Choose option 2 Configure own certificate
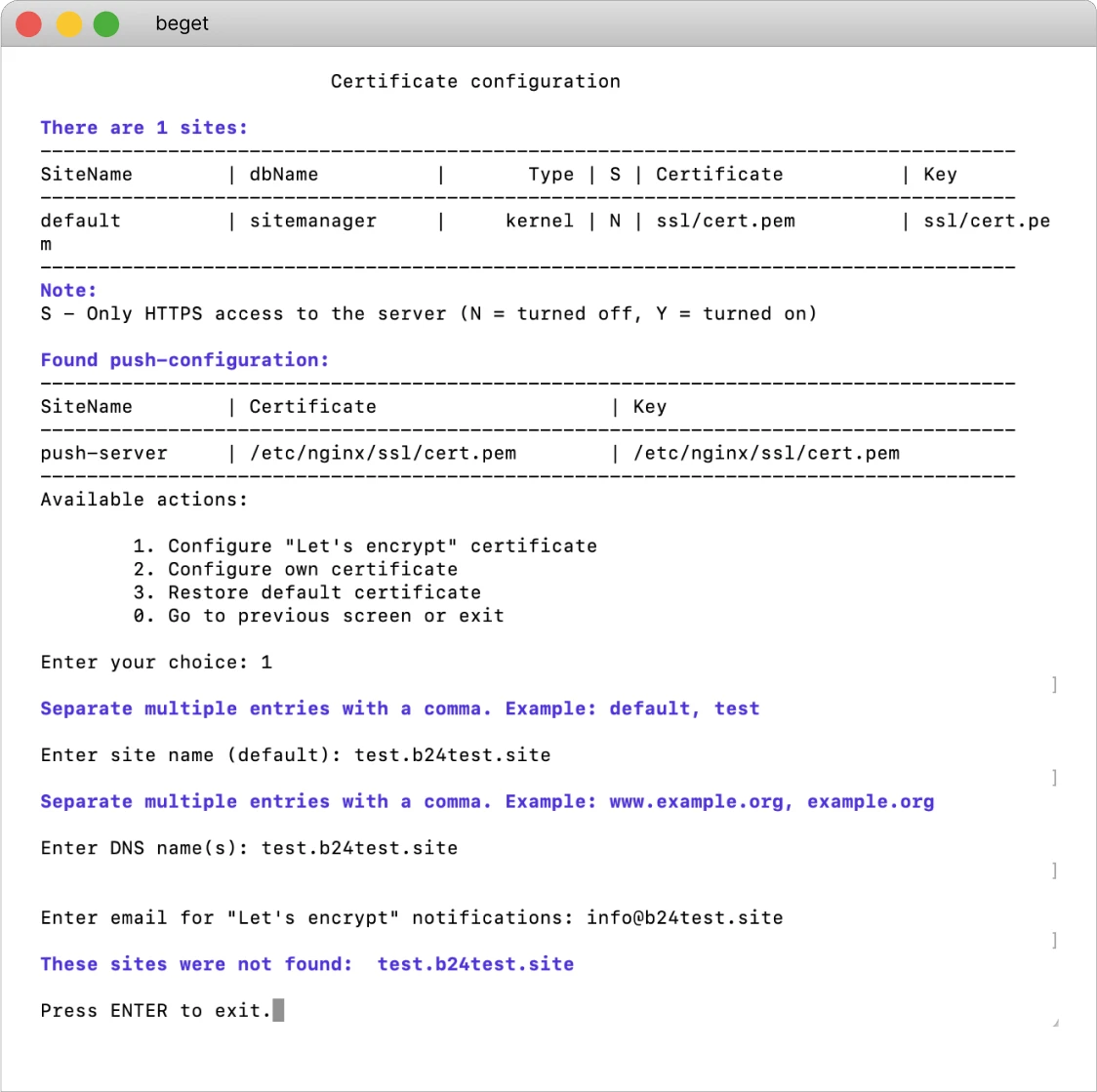 pos(295,569)
